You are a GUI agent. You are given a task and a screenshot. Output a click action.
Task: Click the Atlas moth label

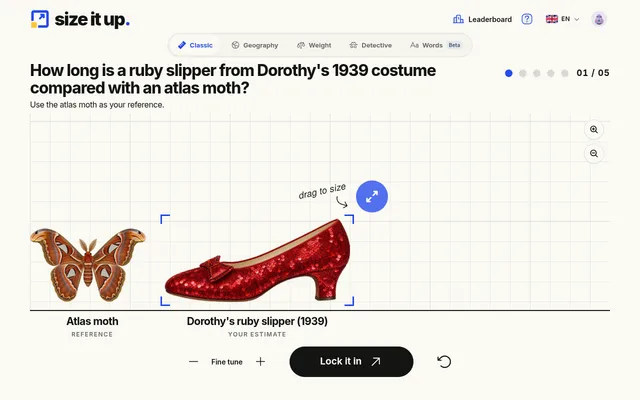pos(92,322)
